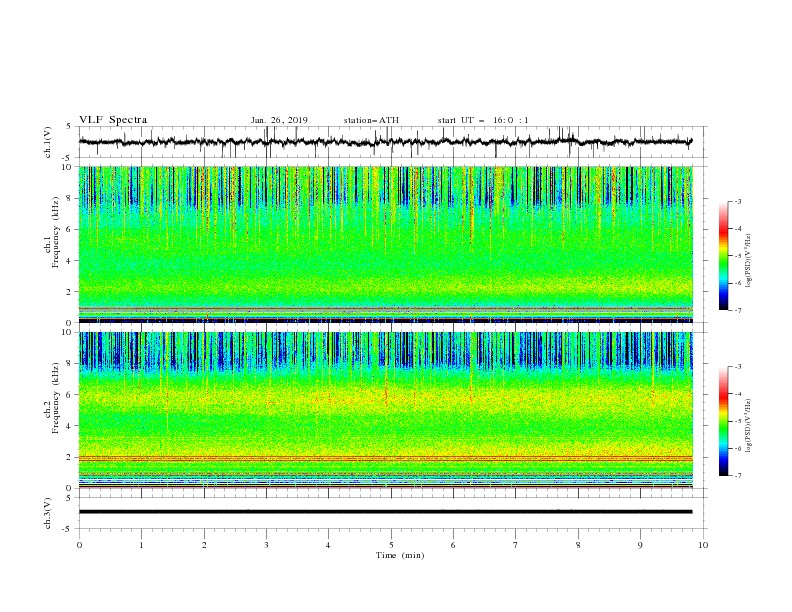Click the "ch.1(V)" axis label
This screenshot has width=792, height=612.
point(48,142)
